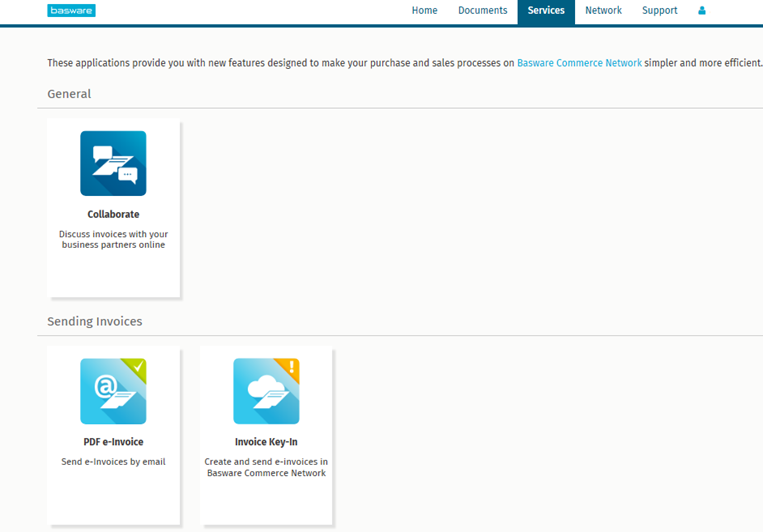Follow the Basware Commerce Network link

(579, 63)
